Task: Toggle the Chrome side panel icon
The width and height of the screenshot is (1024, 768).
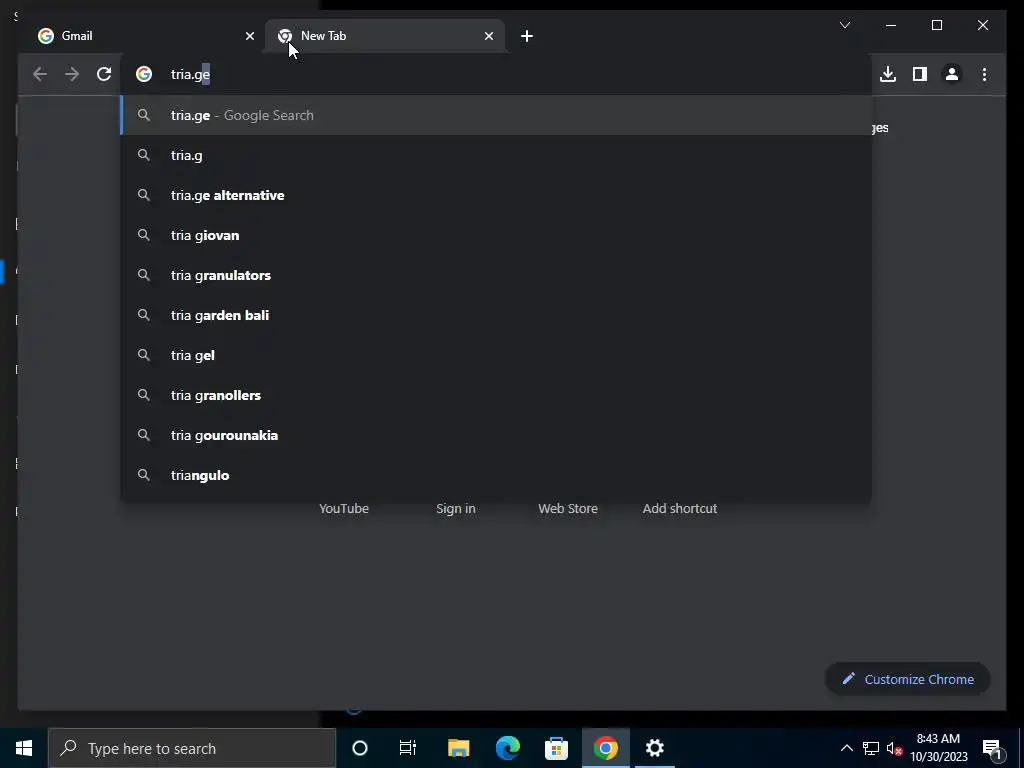Action: pyautogui.click(x=920, y=74)
